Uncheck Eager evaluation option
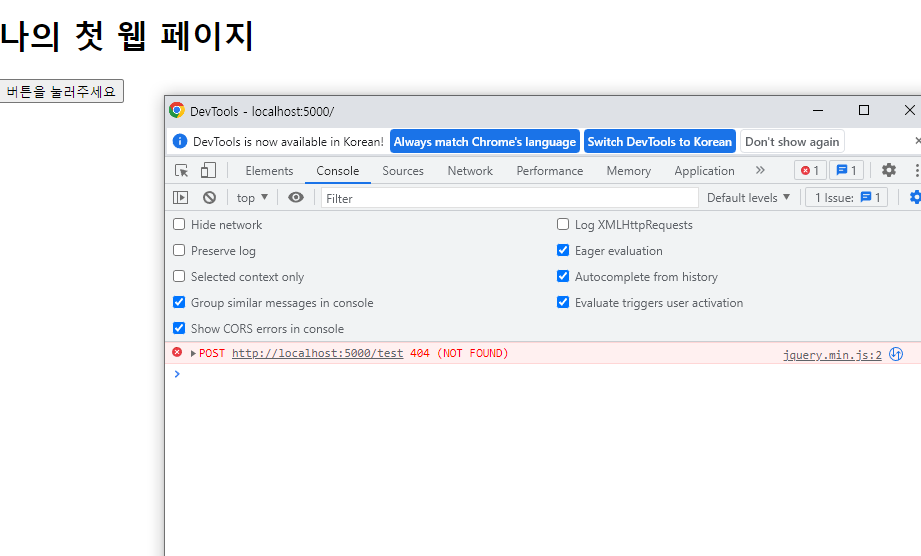The height and width of the screenshot is (556, 921). [563, 250]
